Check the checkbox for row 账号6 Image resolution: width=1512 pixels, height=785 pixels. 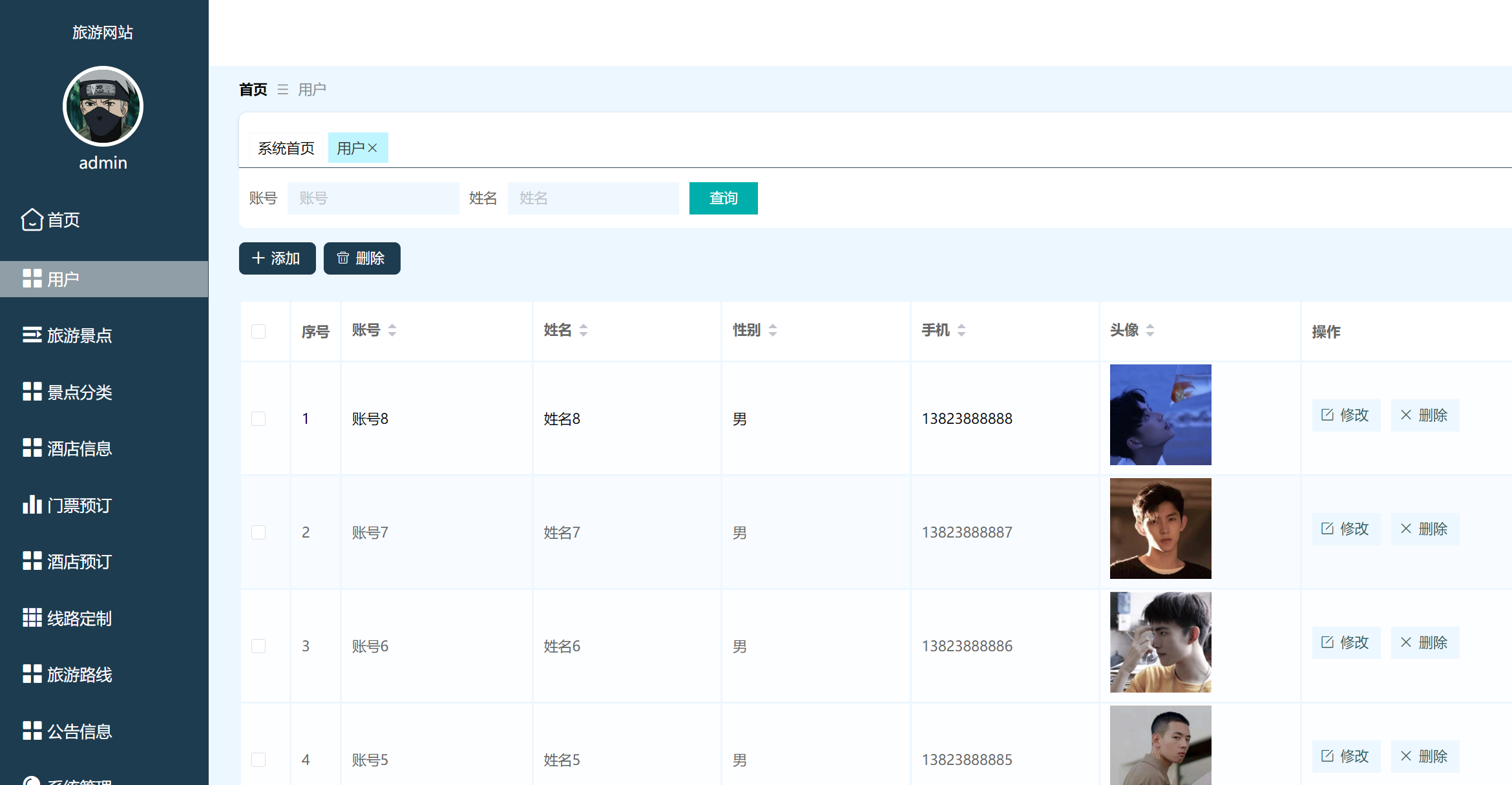(258, 646)
